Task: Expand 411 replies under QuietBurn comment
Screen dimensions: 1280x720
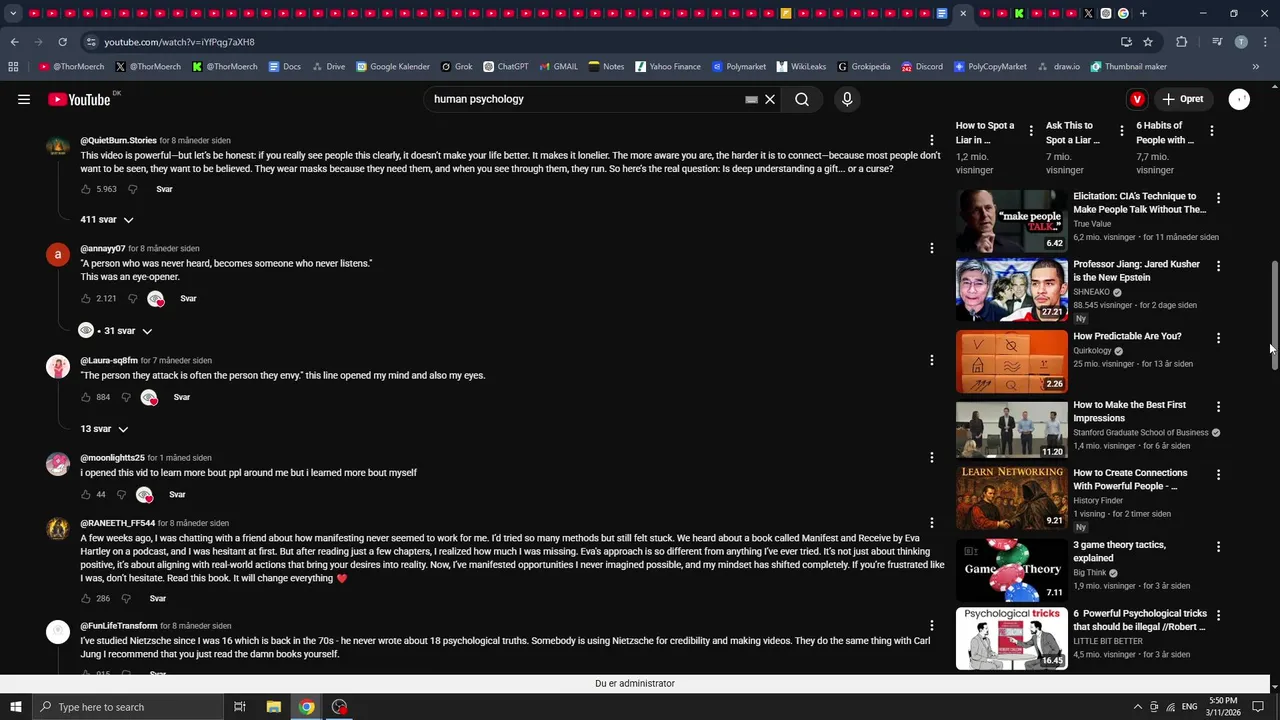Action: (x=107, y=219)
